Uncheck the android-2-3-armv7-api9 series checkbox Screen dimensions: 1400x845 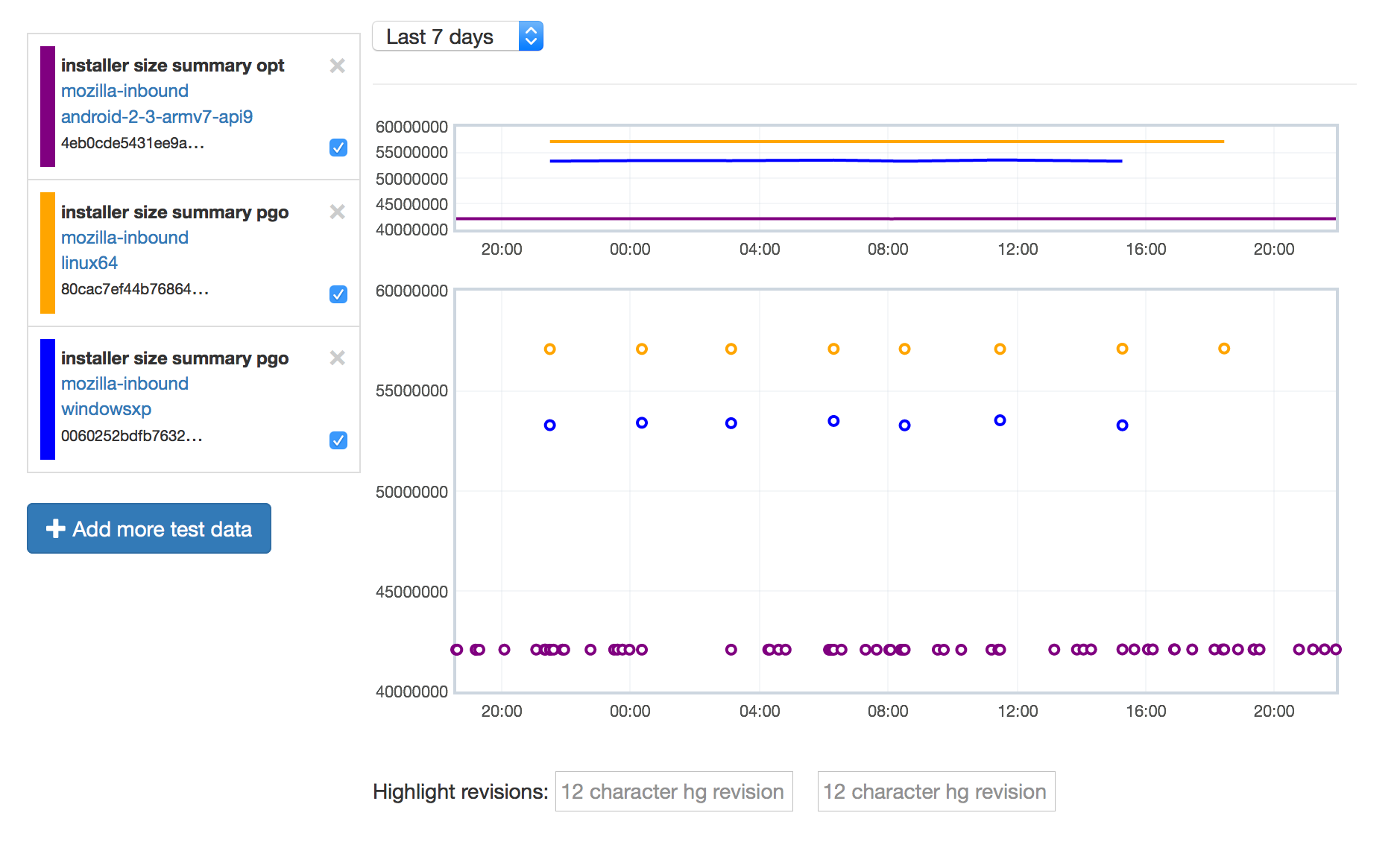tap(338, 148)
